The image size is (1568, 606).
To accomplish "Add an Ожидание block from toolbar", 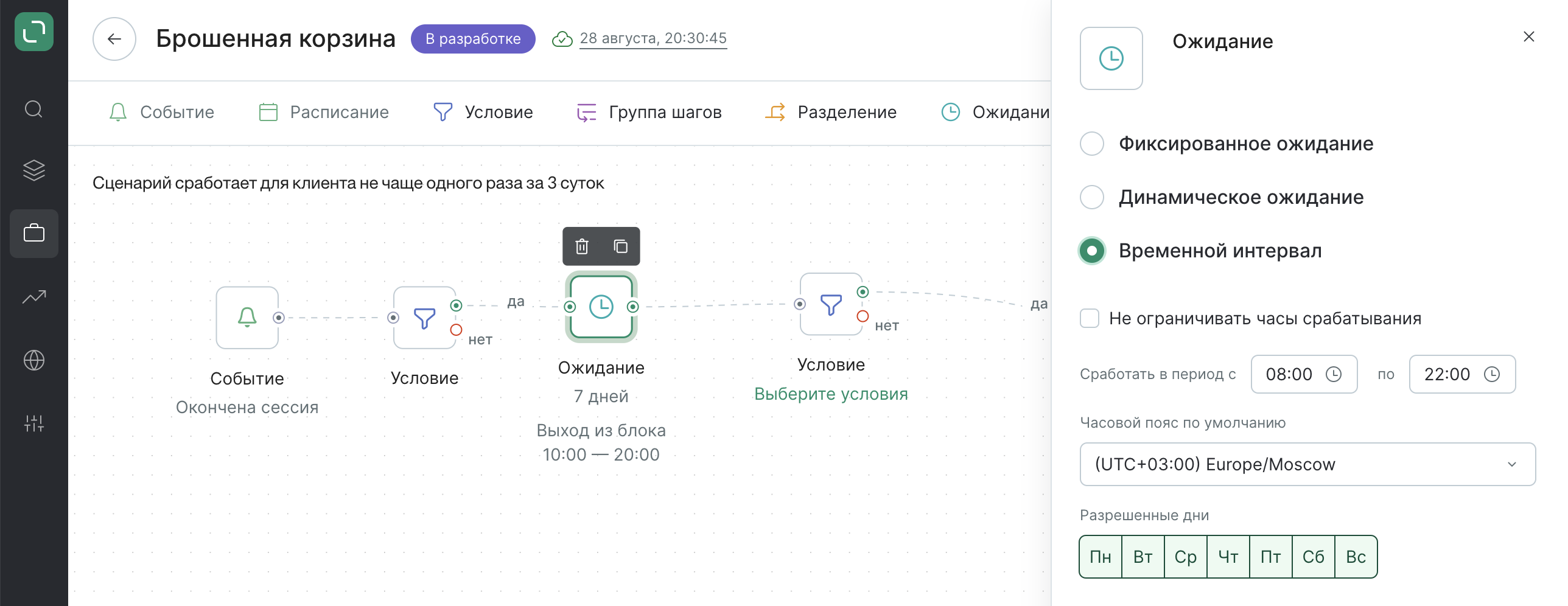I will (x=995, y=112).
